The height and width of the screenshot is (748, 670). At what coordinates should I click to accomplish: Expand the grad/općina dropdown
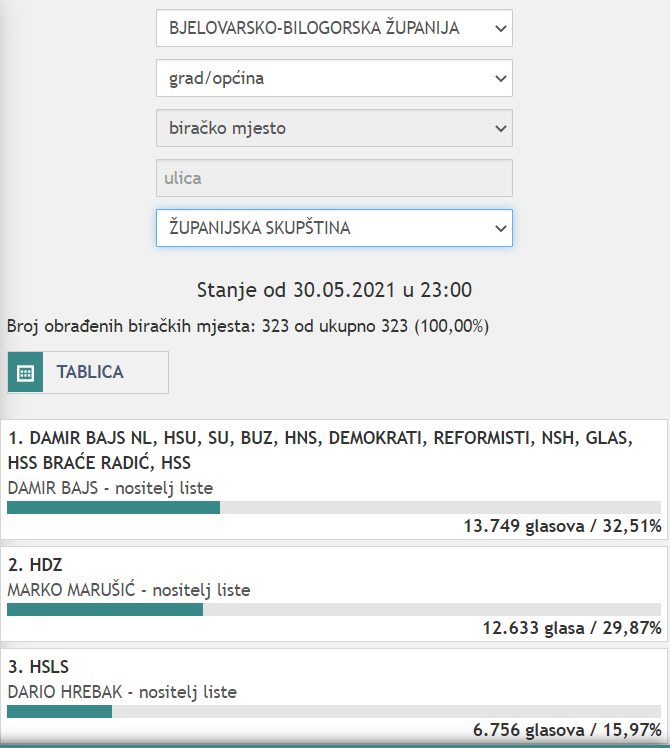click(x=334, y=78)
